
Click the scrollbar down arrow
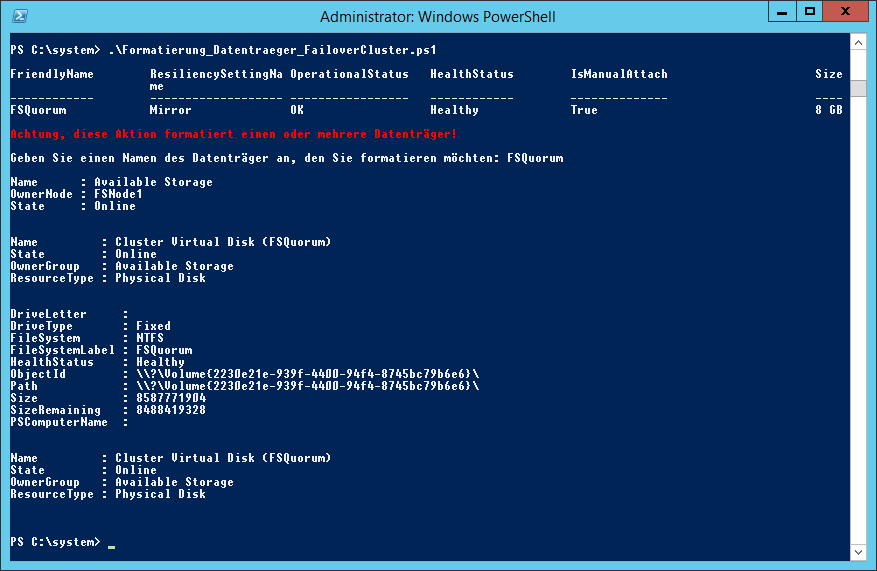858,552
